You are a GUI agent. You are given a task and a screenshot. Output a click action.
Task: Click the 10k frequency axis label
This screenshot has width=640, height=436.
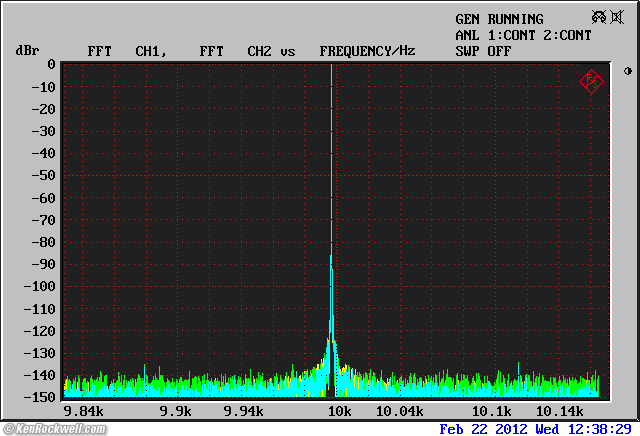click(339, 411)
